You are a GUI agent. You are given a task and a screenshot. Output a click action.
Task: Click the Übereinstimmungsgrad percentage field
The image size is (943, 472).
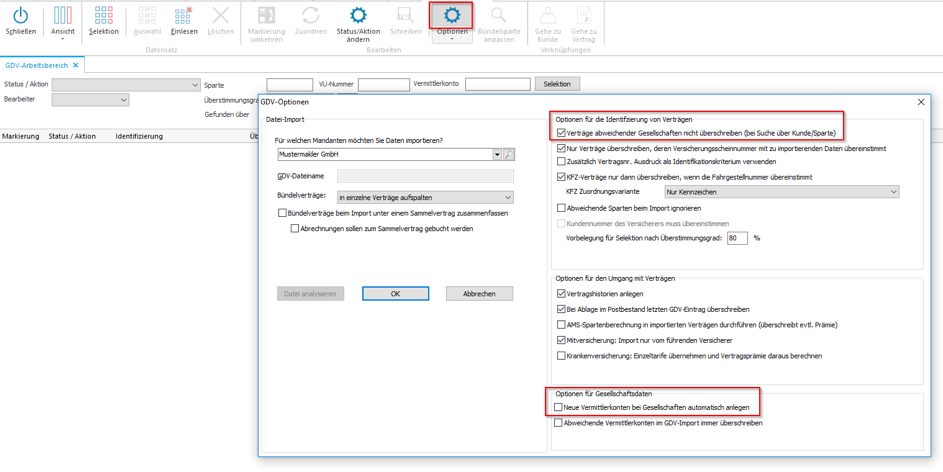click(737, 238)
